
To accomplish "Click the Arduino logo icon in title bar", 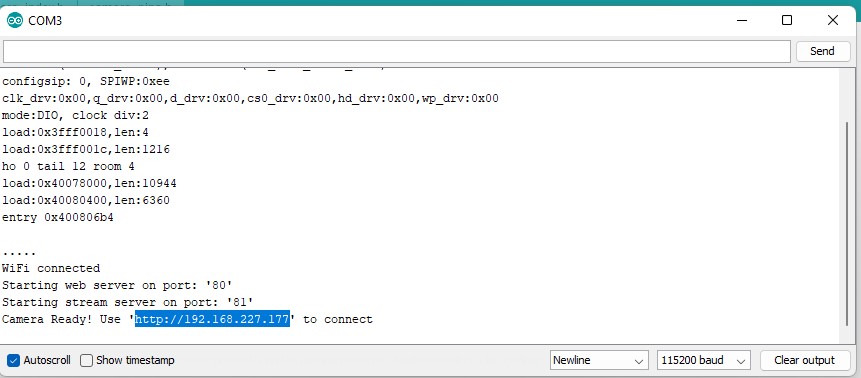I will (14, 21).
